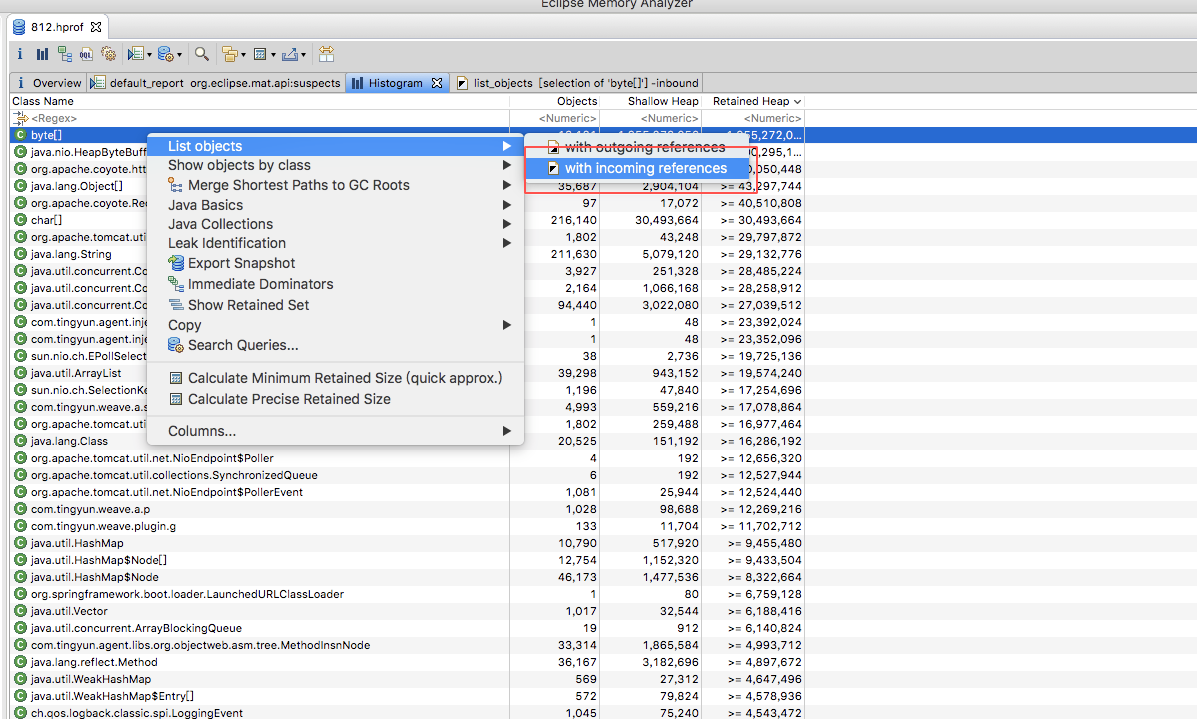Open the heap dump Overview icon
This screenshot has width=1197, height=719.
19,54
